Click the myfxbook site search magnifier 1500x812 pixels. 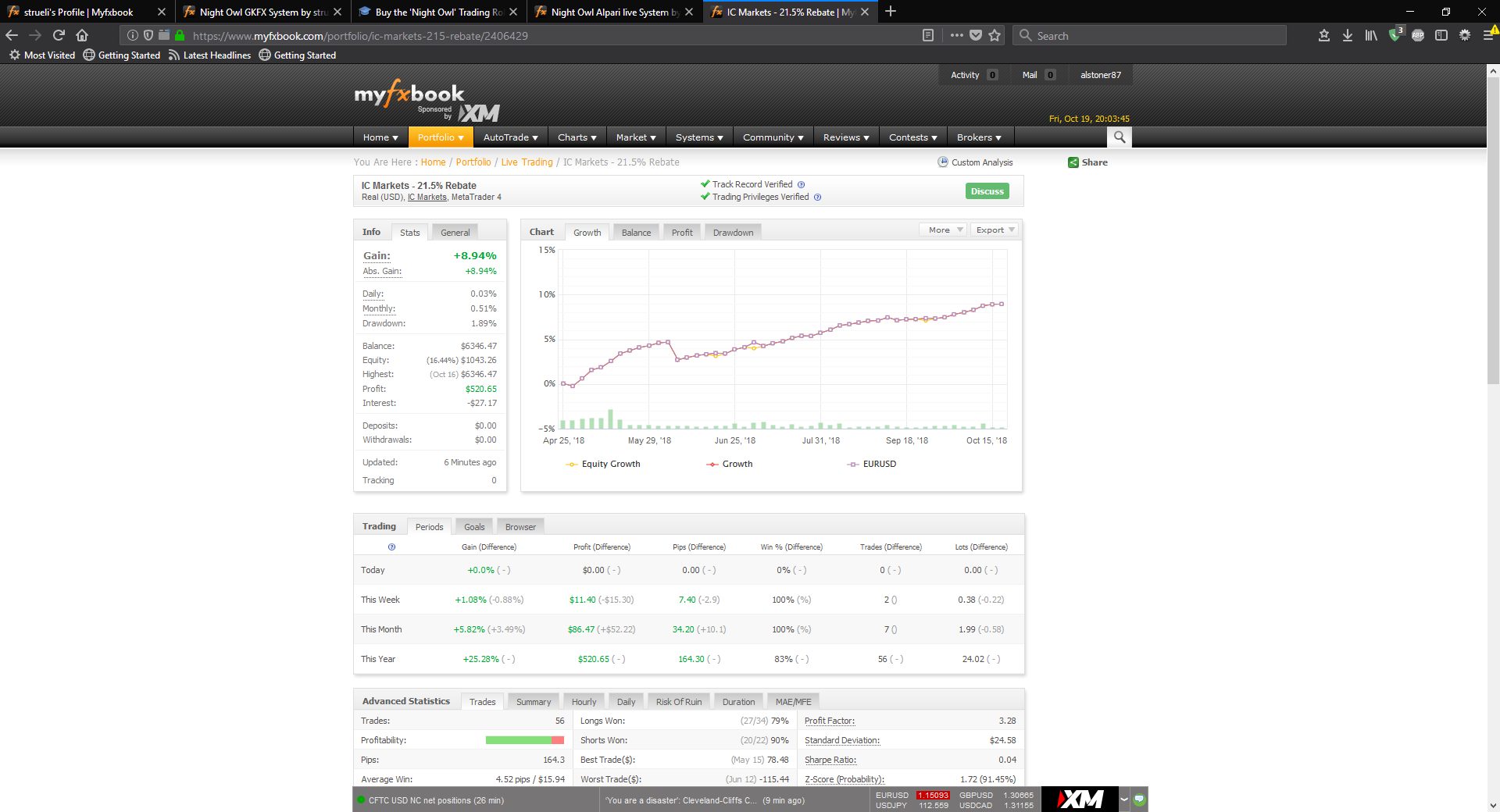click(1120, 137)
